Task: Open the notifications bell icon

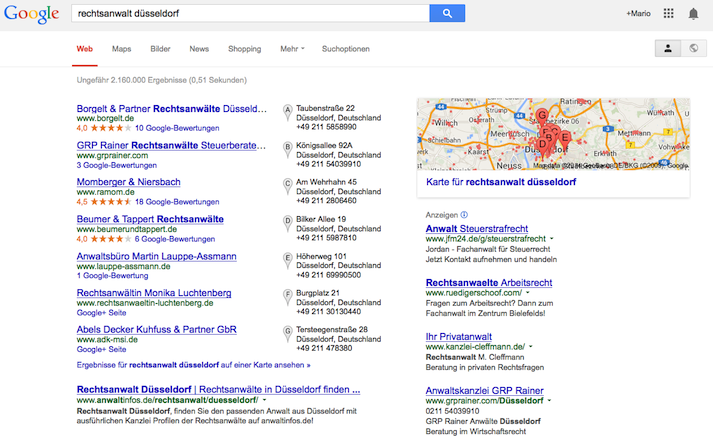Action: [x=693, y=14]
